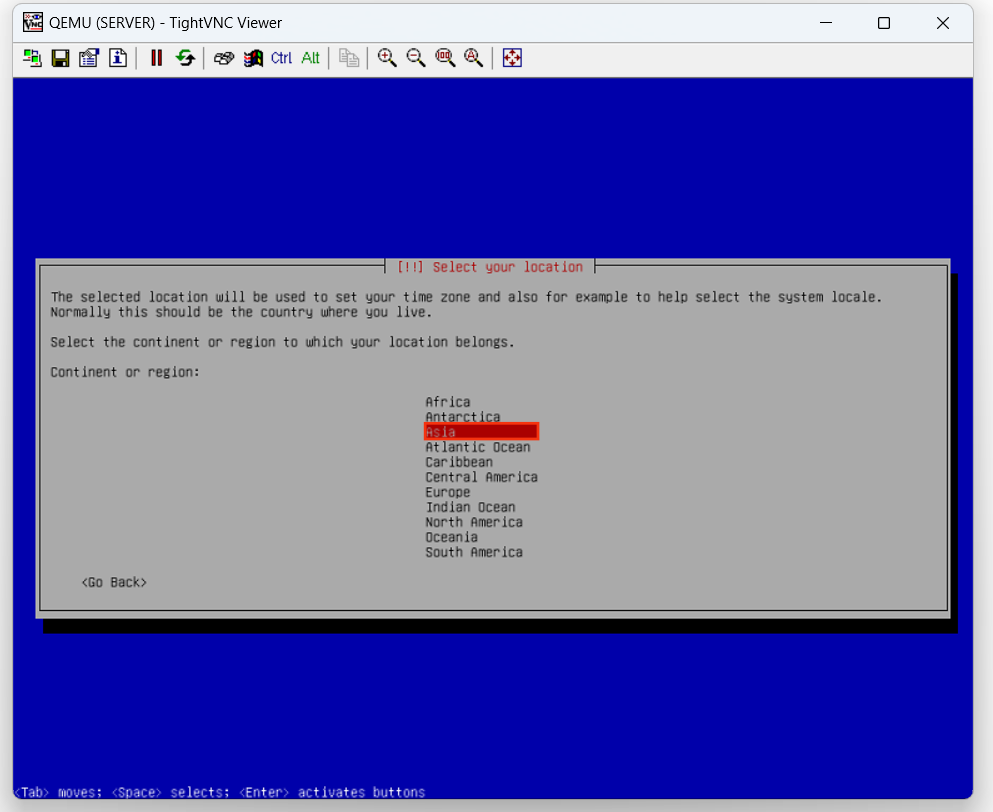Image resolution: width=993 pixels, height=812 pixels.
Task: Select Oceania from the region list
Action: [452, 537]
